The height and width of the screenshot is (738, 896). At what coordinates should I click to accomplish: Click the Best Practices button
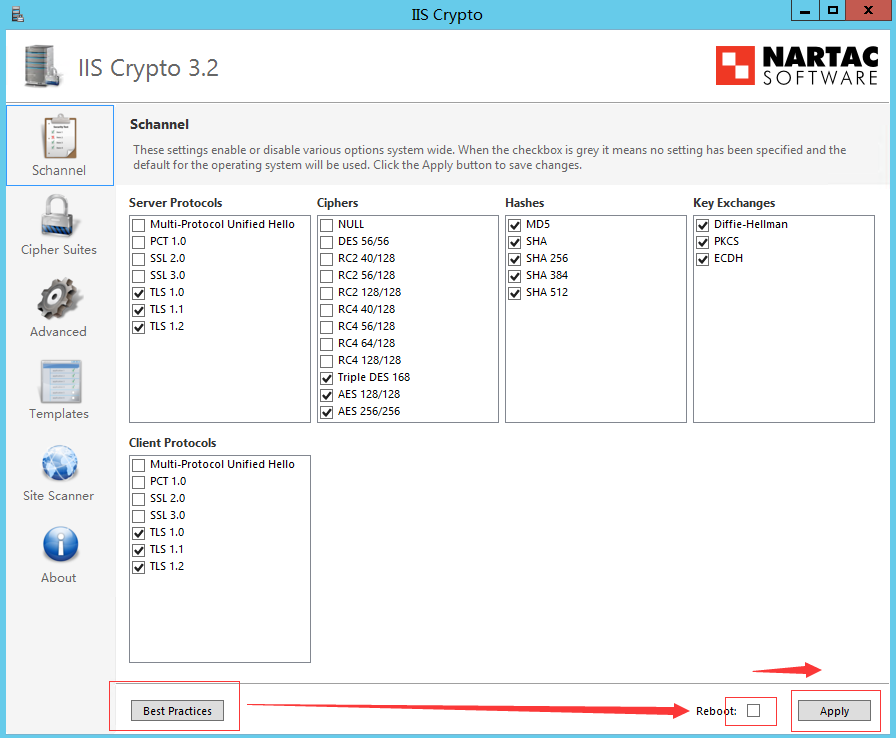pyautogui.click(x=177, y=711)
